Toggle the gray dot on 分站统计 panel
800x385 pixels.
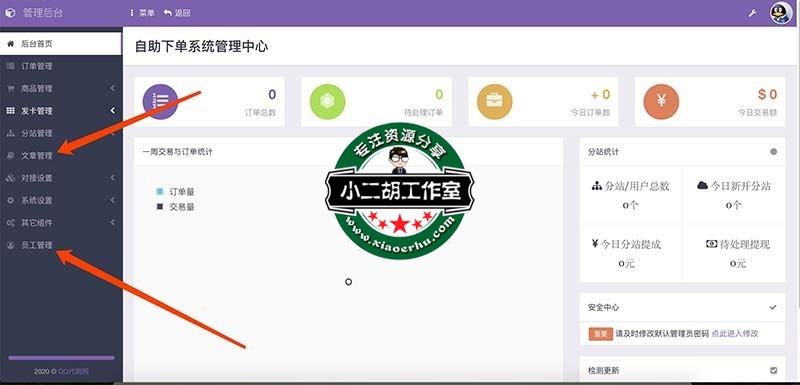point(773,151)
